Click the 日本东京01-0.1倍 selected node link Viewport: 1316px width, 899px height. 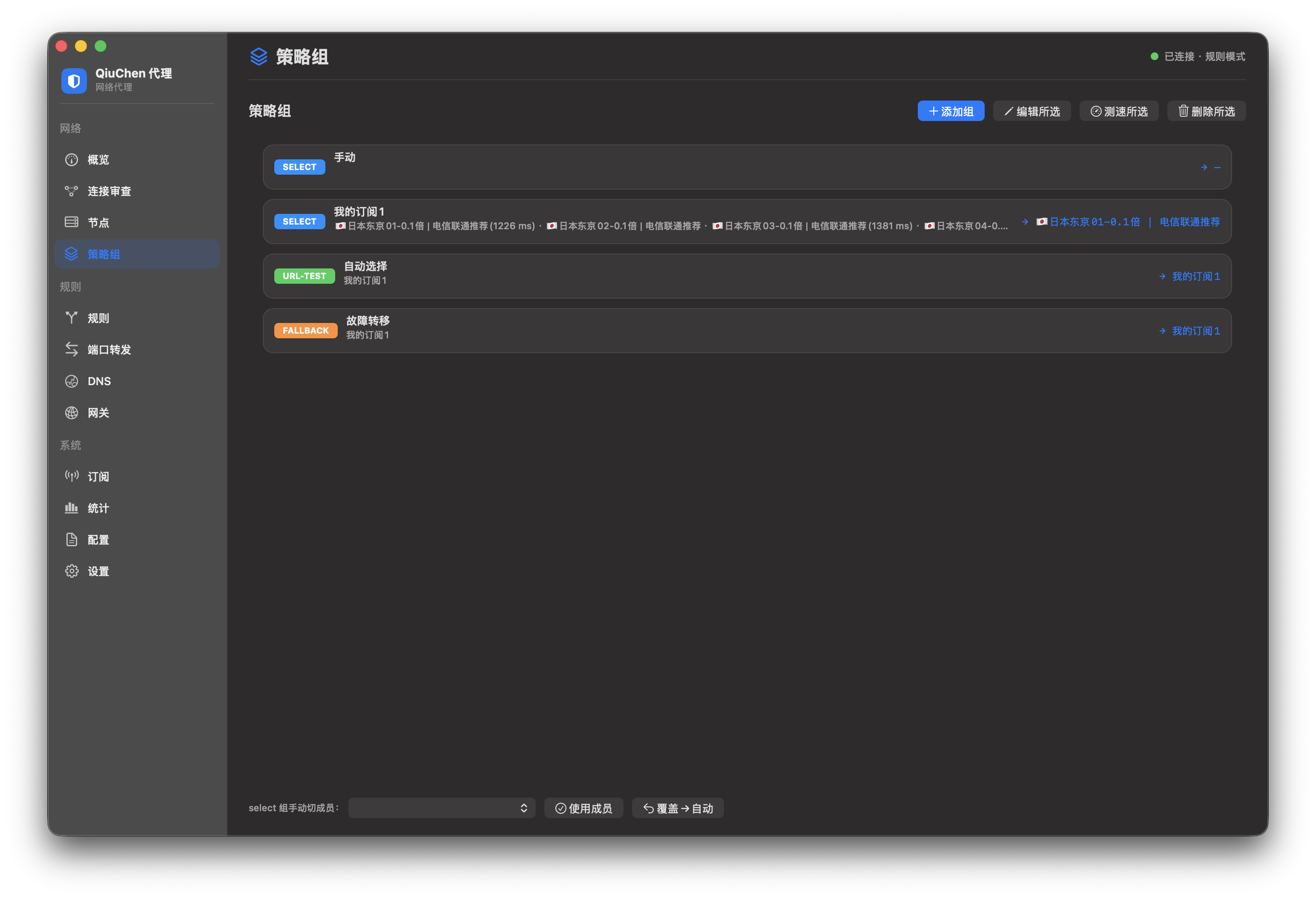[1128, 222]
